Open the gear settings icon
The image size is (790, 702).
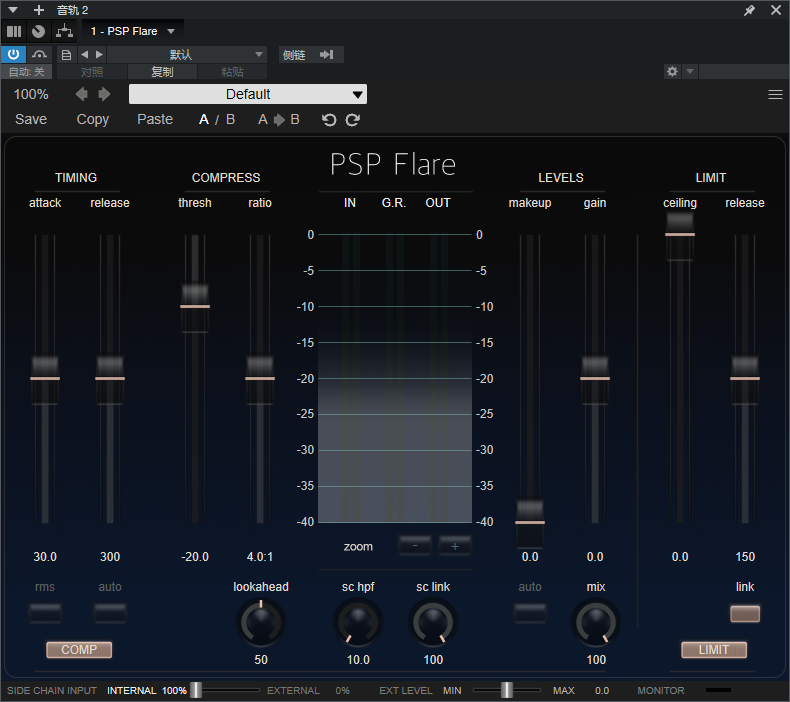pyautogui.click(x=672, y=71)
